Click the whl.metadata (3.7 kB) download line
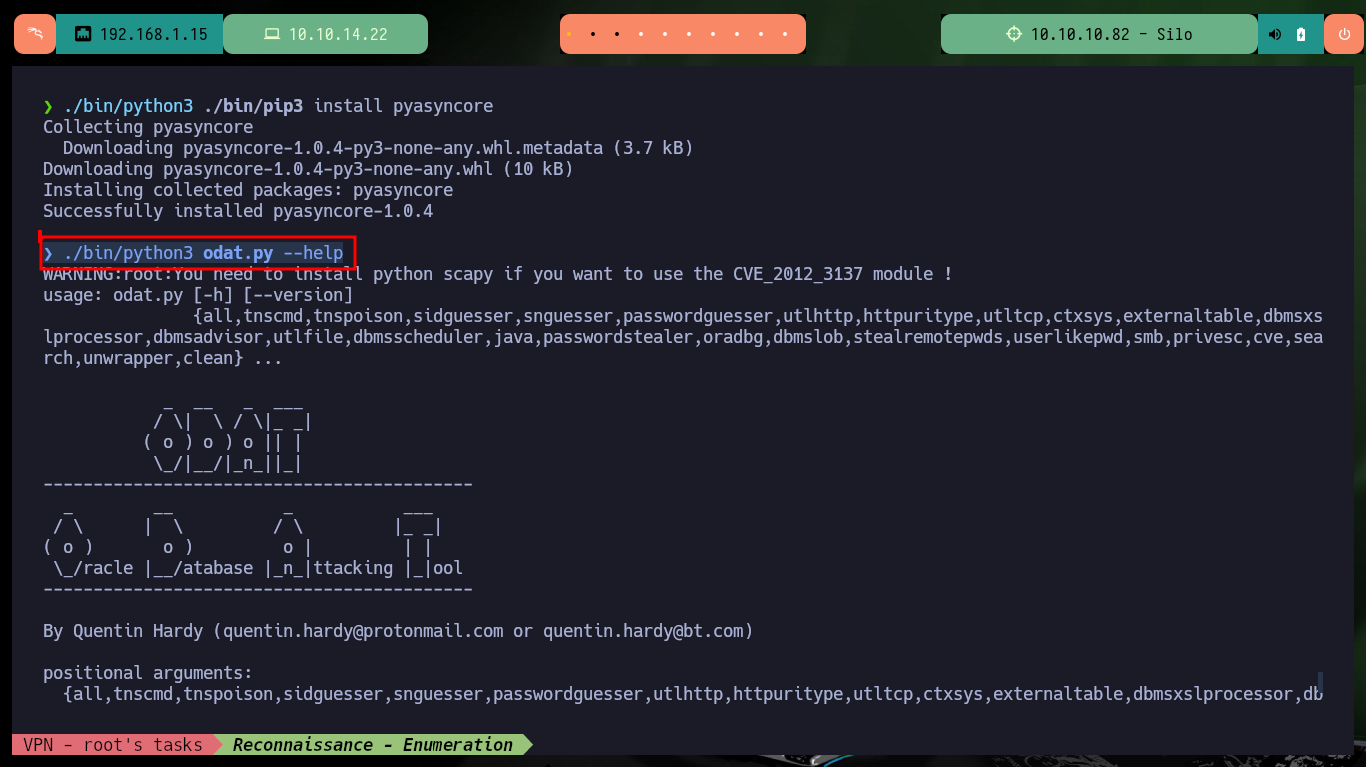Screen dimensions: 1366x767 pyautogui.click(x=378, y=148)
